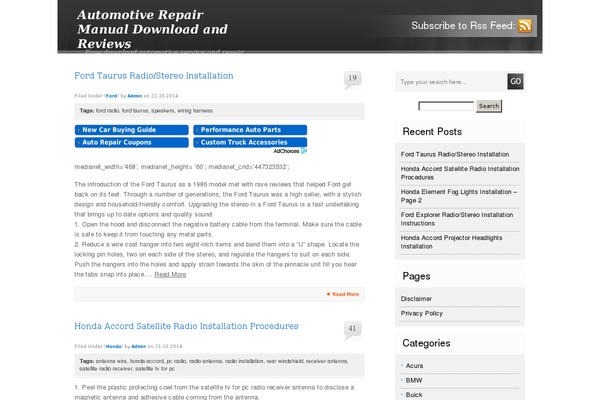Screen dimensions: 600x400
Task: Click the gray Search button
Action: pyautogui.click(x=488, y=106)
